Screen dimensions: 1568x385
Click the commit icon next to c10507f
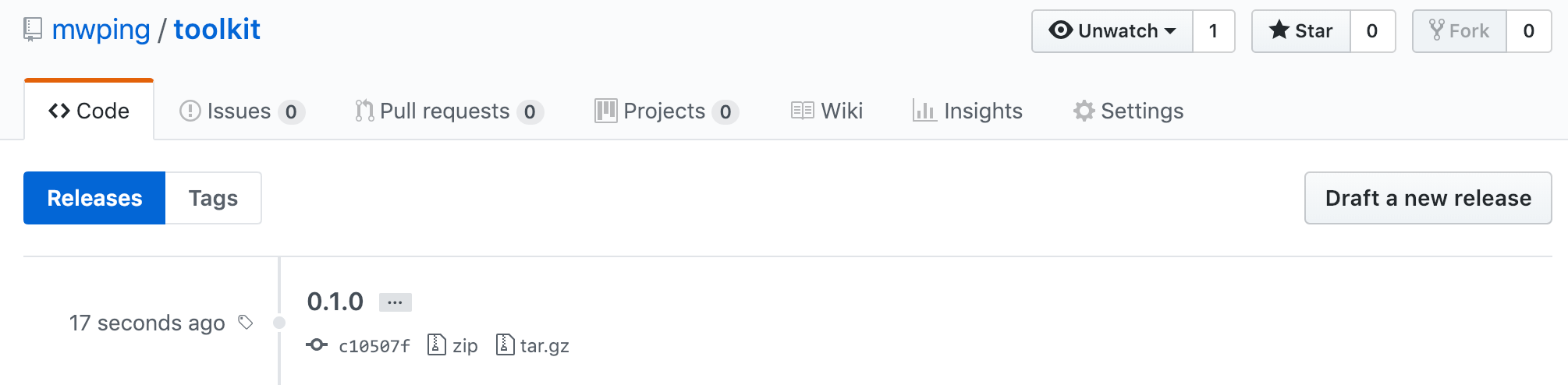point(317,344)
